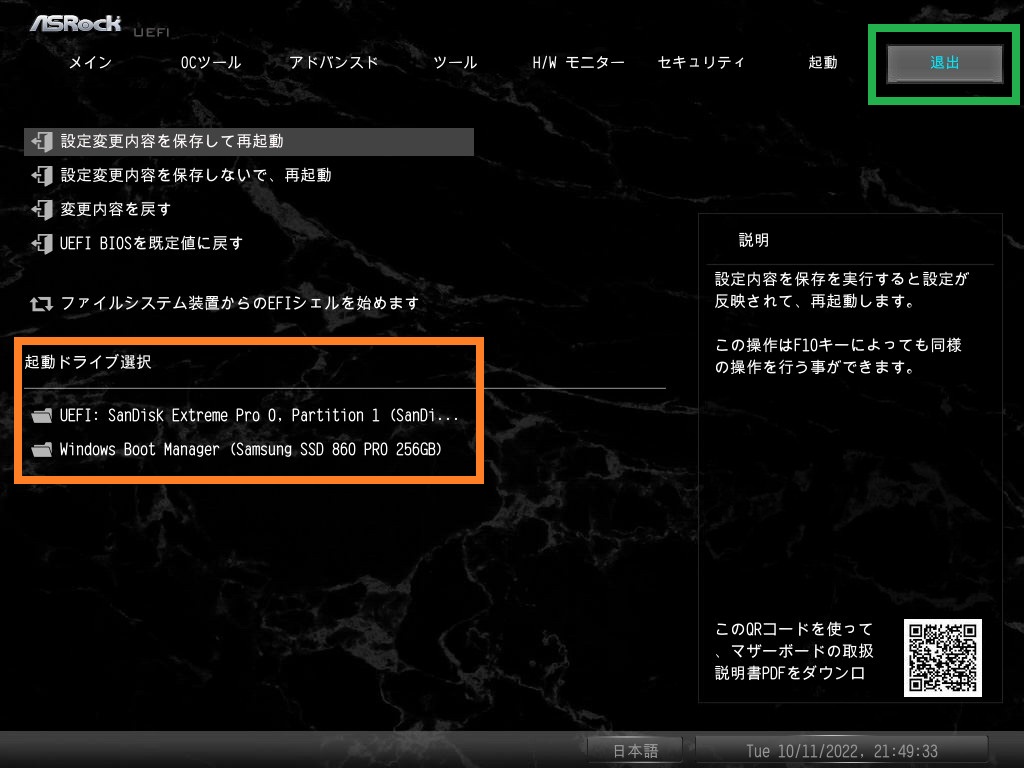
Task: Click the 起動ドライブ選択 heading
Action: tap(88, 362)
